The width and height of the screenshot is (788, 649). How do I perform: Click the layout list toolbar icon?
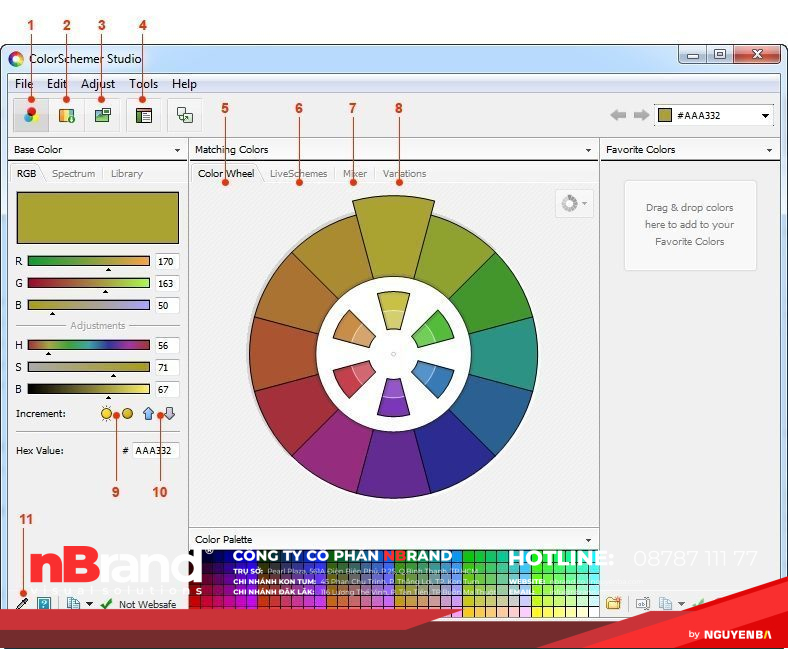[x=144, y=115]
